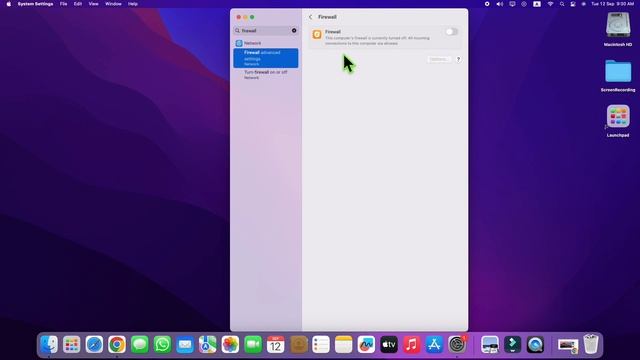The height and width of the screenshot is (360, 640).
Task: Open the Apple menu
Action: [9, 4]
